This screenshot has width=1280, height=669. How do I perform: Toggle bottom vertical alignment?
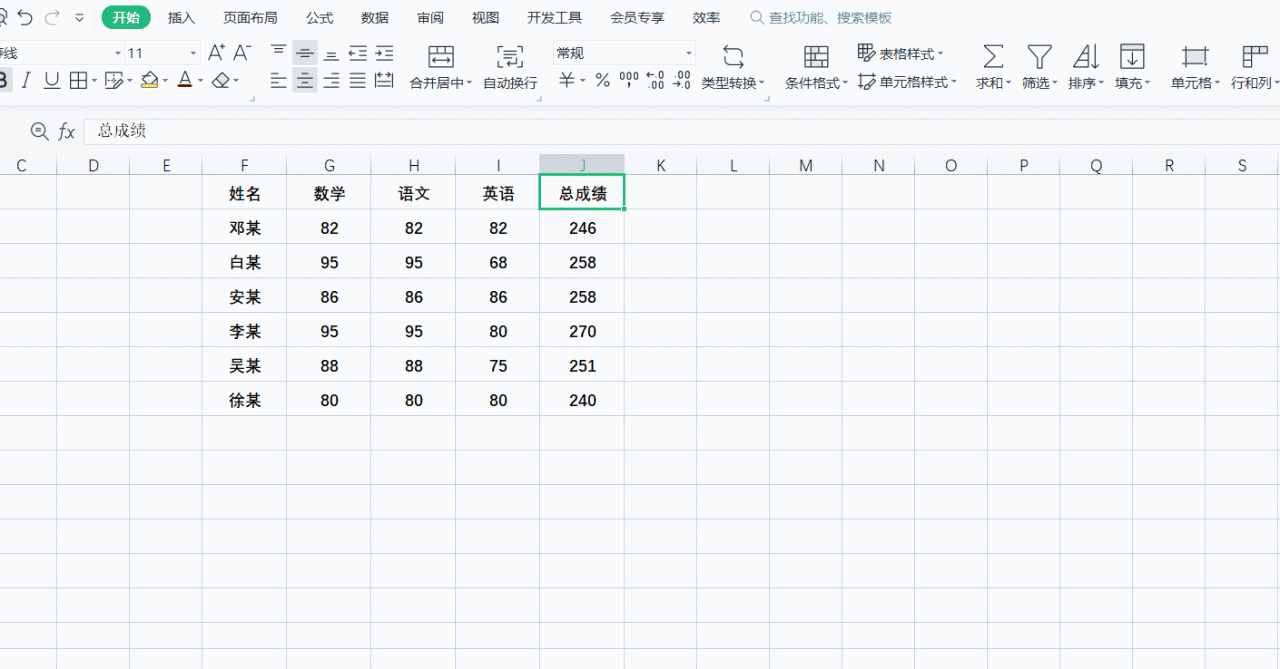331,54
